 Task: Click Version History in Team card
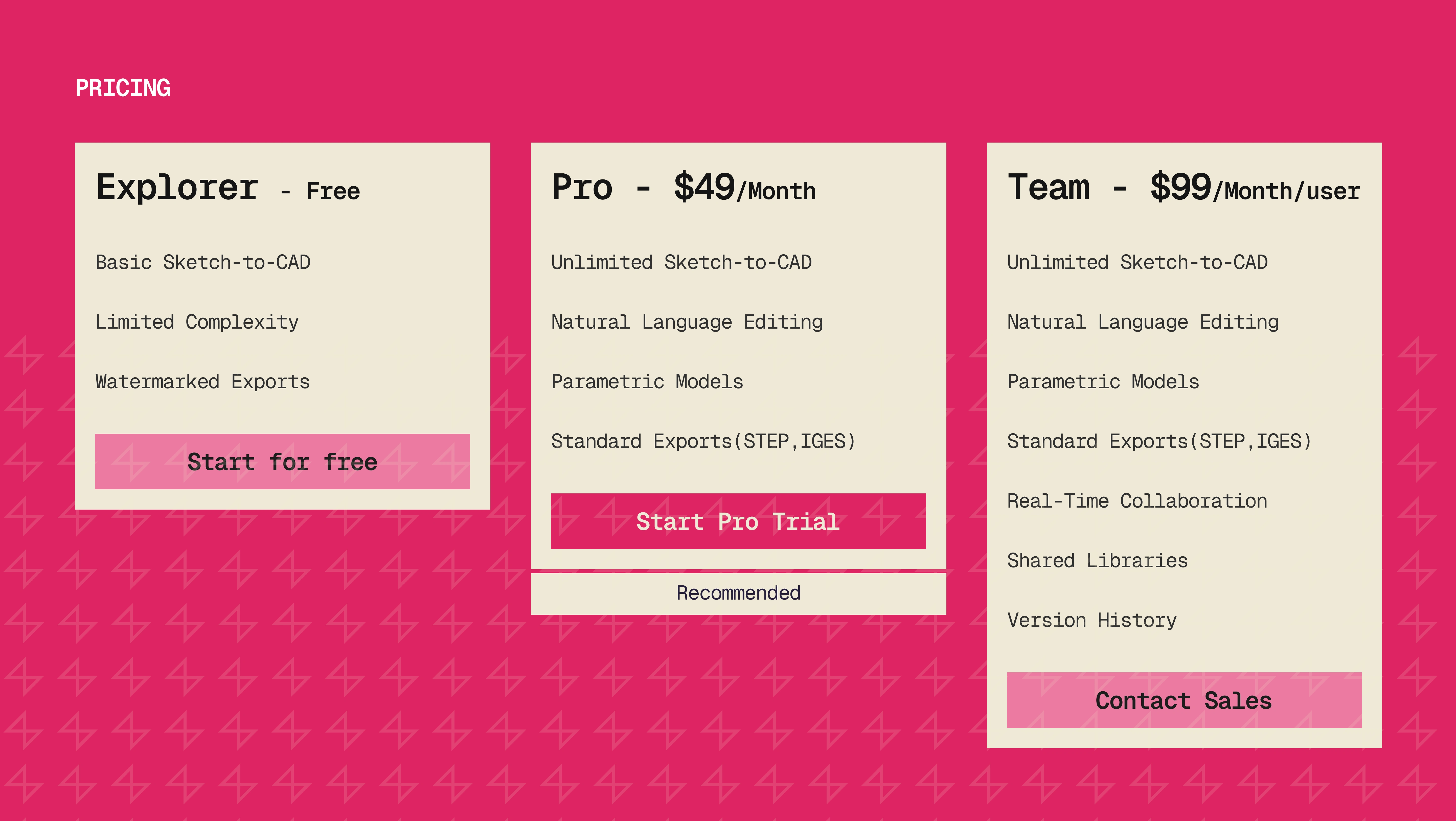[x=1091, y=620]
